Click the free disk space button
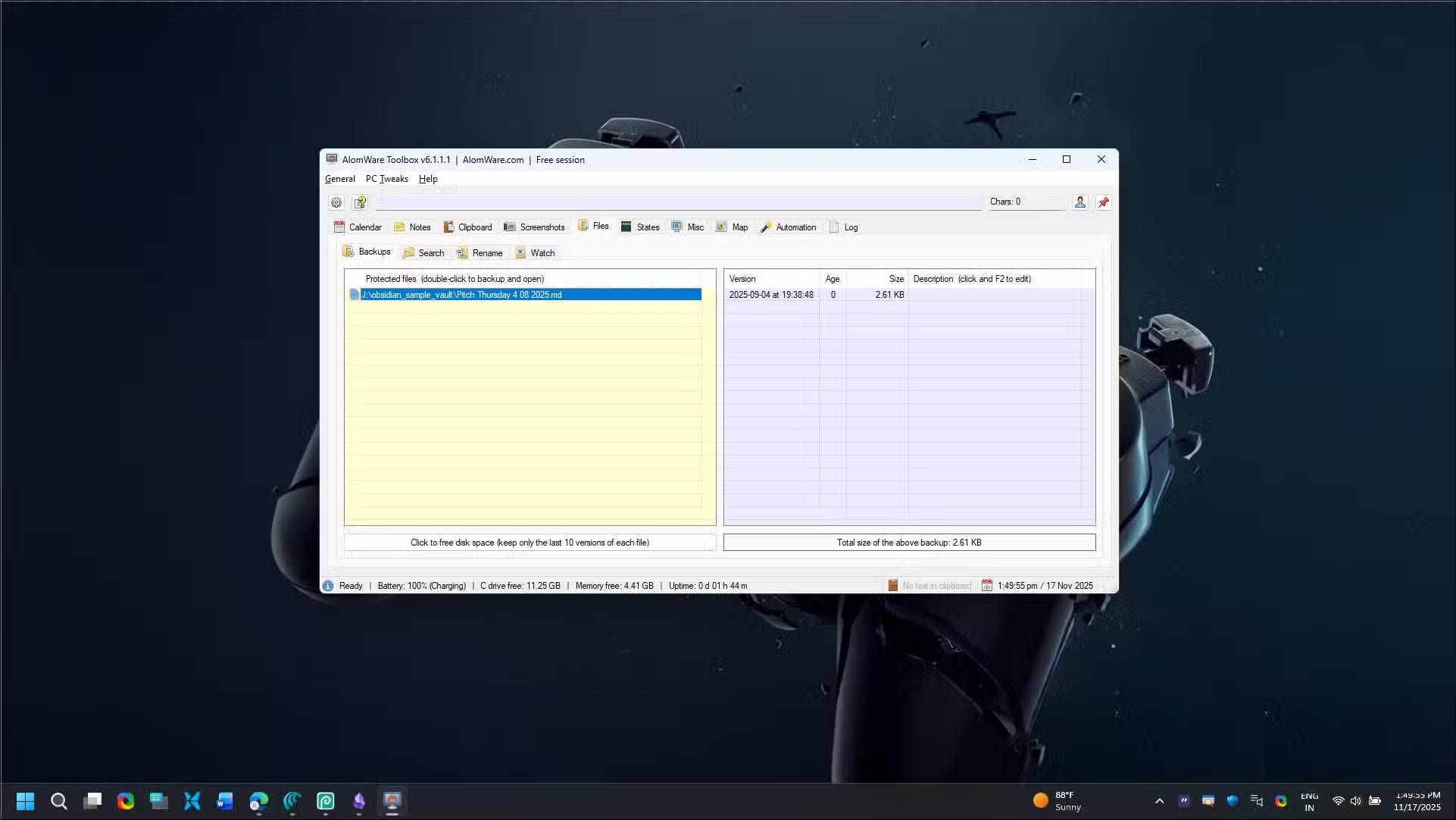1456x820 pixels. point(530,543)
